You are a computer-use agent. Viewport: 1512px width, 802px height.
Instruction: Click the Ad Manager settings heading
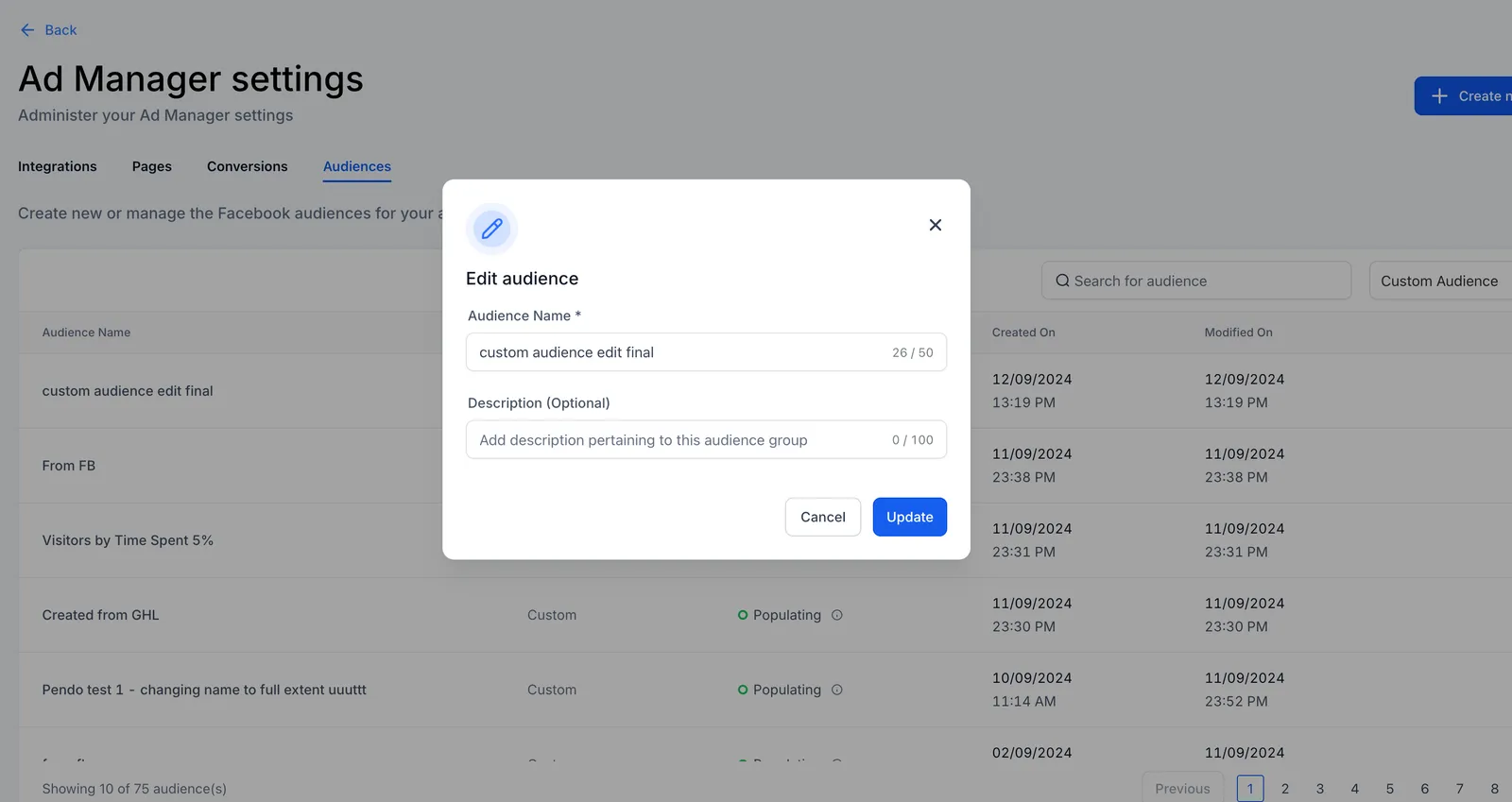click(191, 79)
